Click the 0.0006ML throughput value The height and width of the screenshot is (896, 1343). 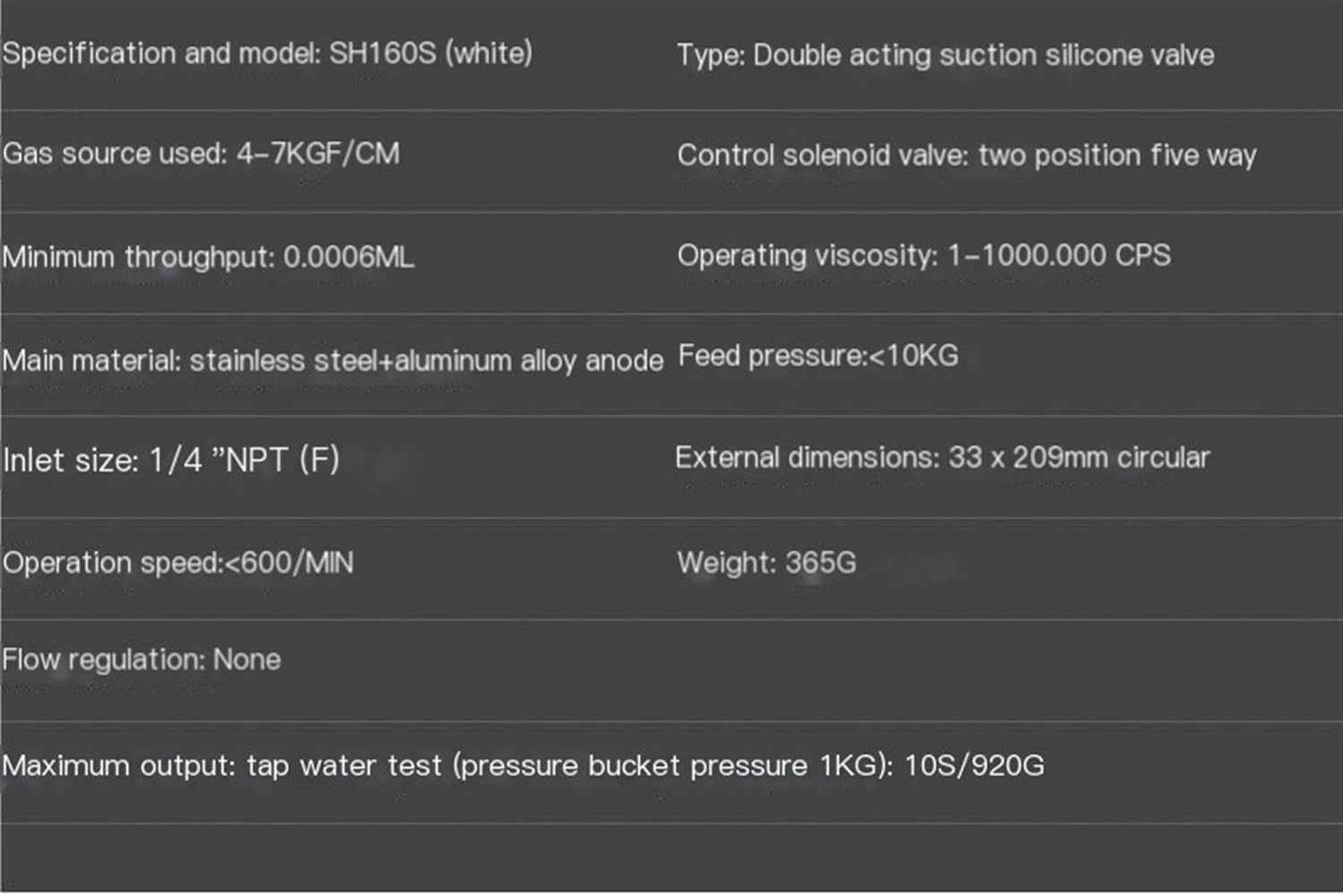coord(348,258)
